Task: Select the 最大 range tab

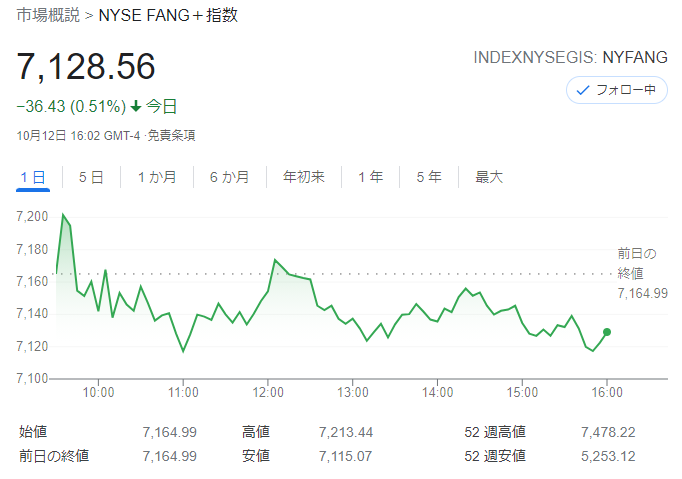Action: (489, 177)
